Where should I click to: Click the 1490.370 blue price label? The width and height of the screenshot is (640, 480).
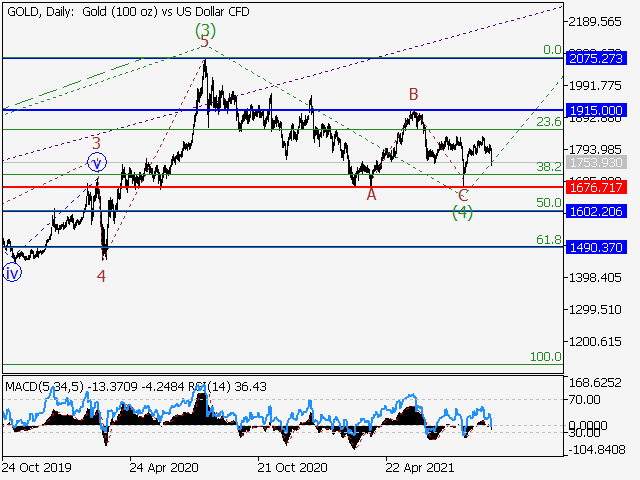[596, 247]
